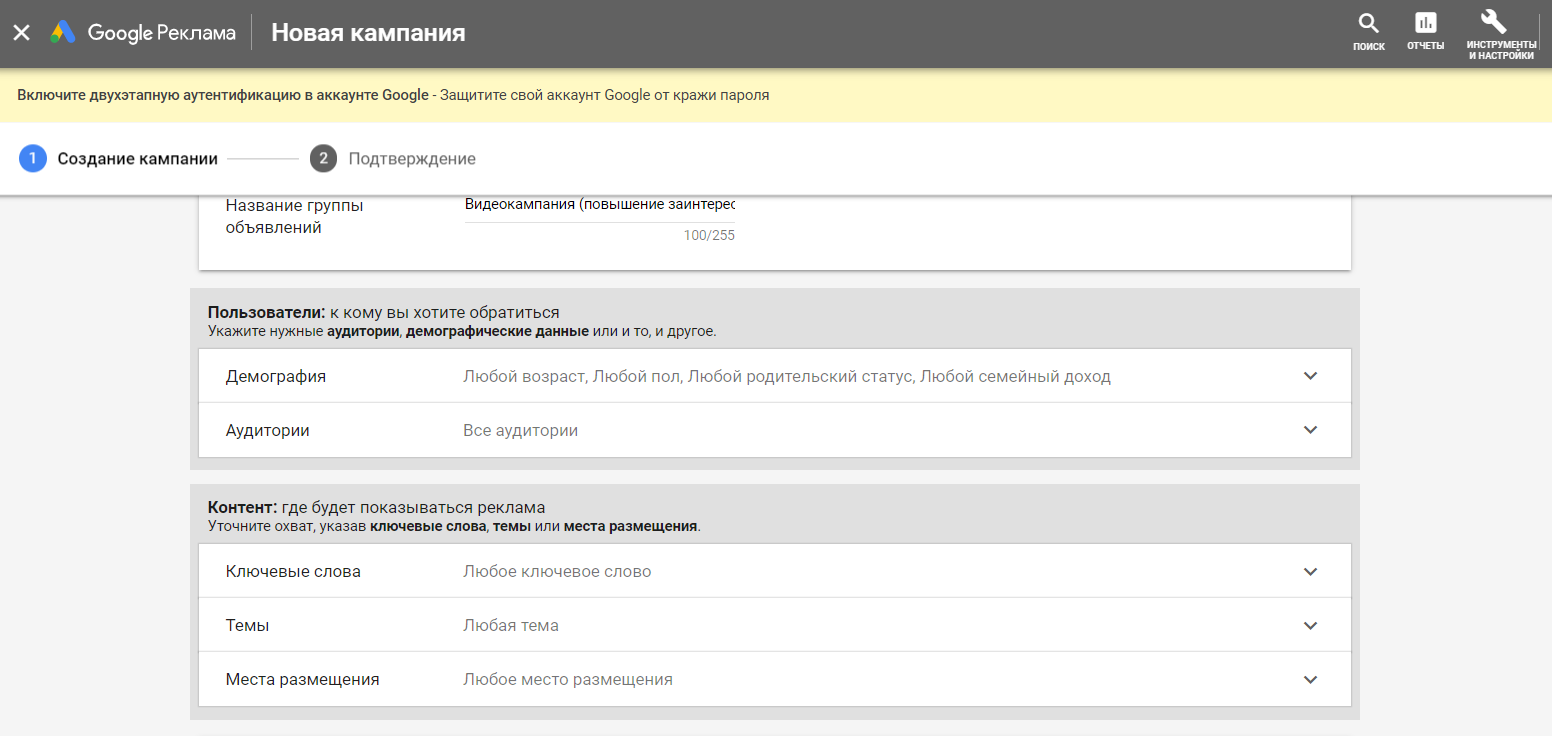Click the ad group name input field
This screenshot has width=1552, height=736.
[599, 205]
